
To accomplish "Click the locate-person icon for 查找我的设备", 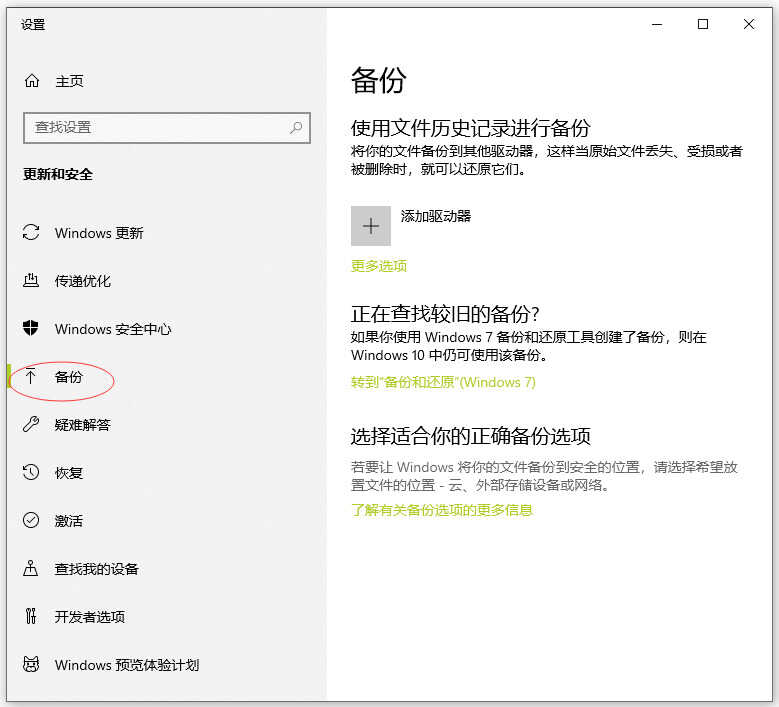I will [x=31, y=568].
